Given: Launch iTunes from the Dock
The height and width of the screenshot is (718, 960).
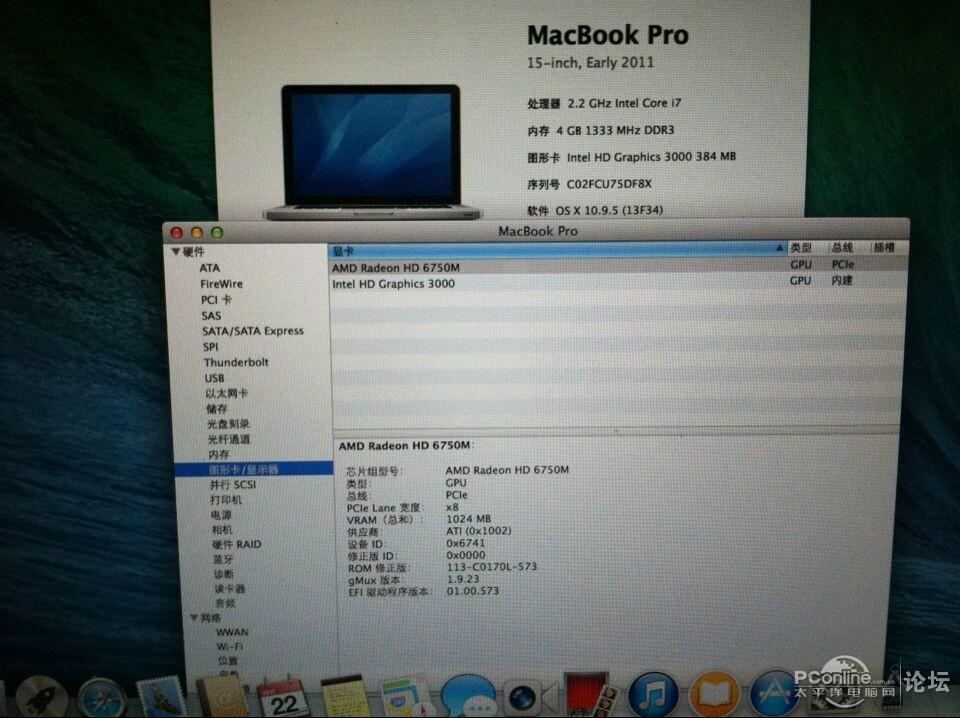Looking at the screenshot, I should tap(653, 696).
